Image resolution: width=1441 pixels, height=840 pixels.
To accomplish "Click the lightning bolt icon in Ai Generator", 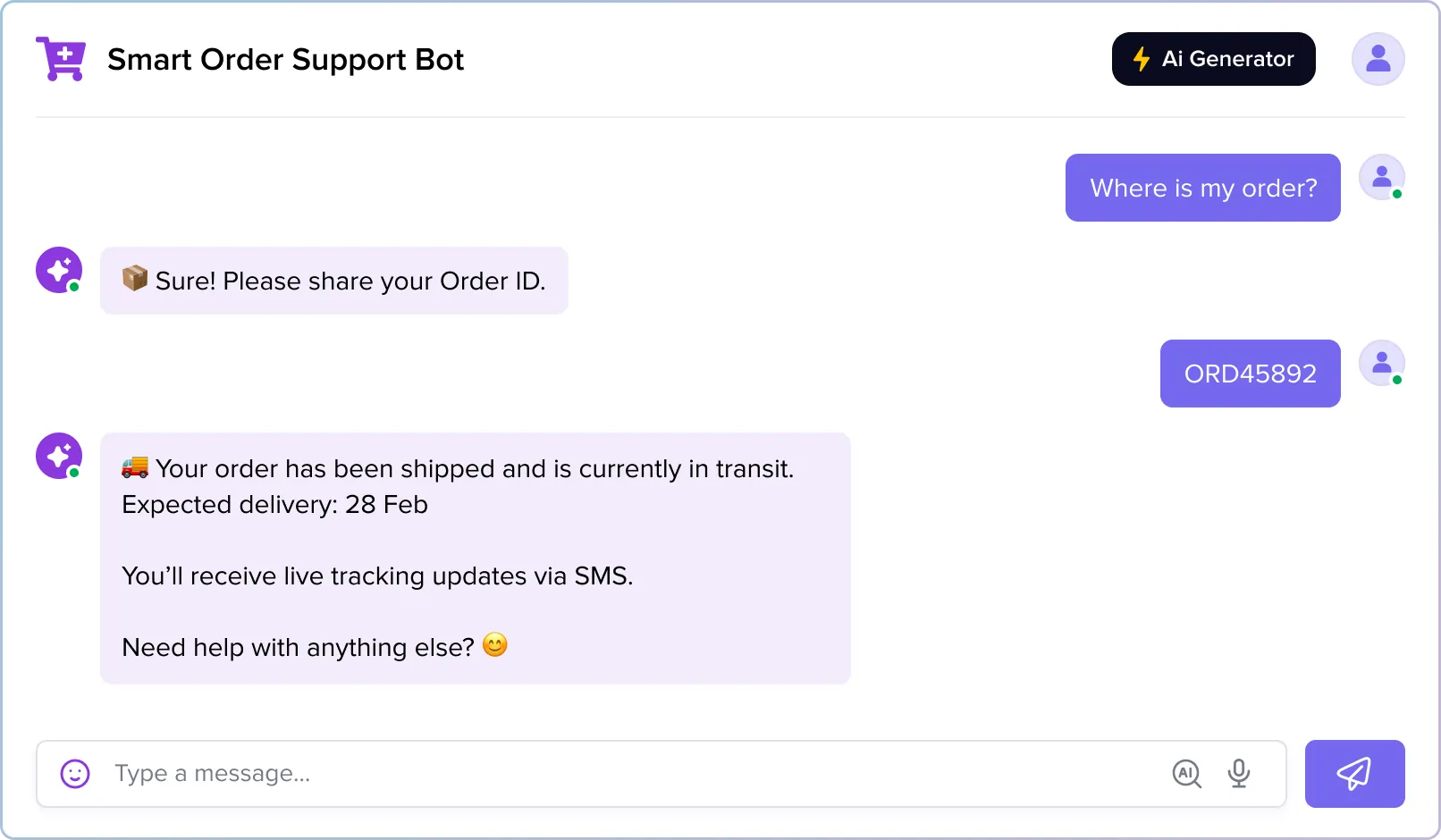I will click(x=1141, y=59).
